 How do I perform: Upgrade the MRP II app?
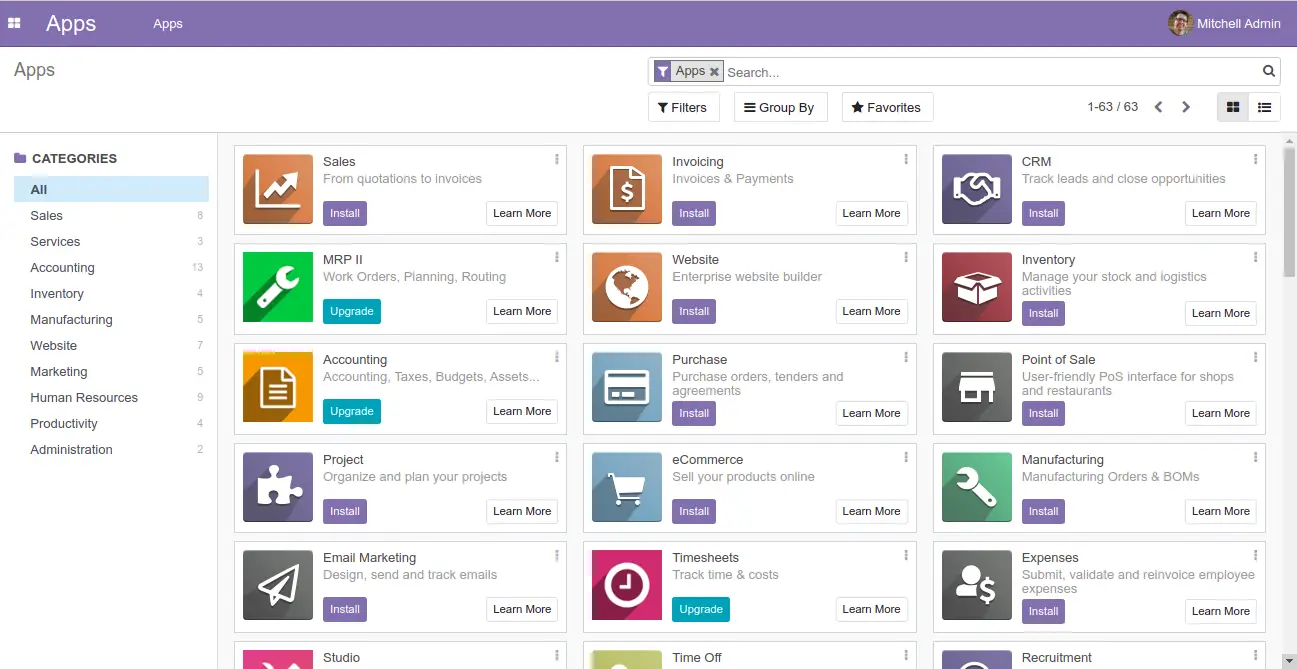[352, 311]
